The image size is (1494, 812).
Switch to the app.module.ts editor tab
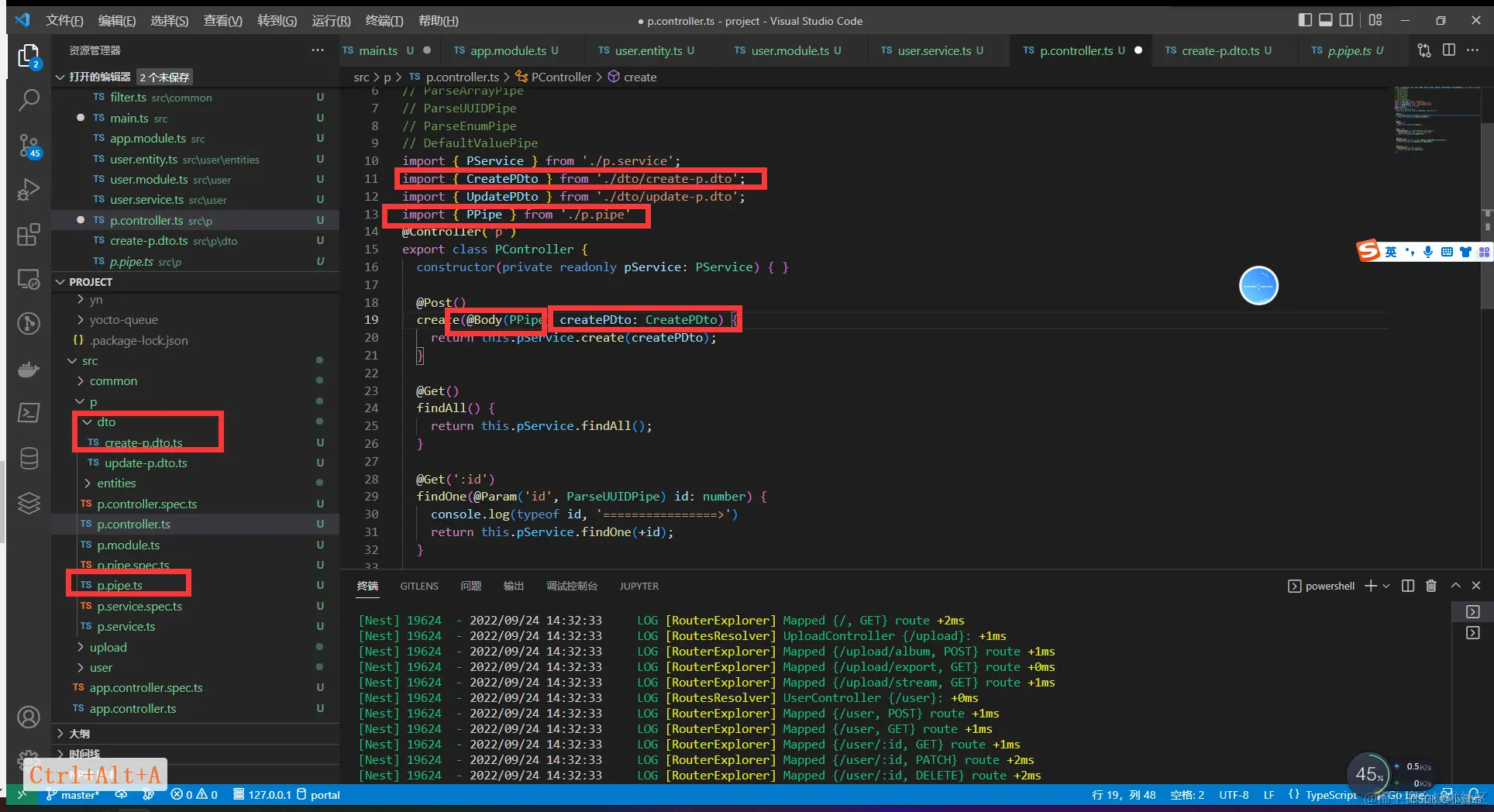[x=512, y=50]
